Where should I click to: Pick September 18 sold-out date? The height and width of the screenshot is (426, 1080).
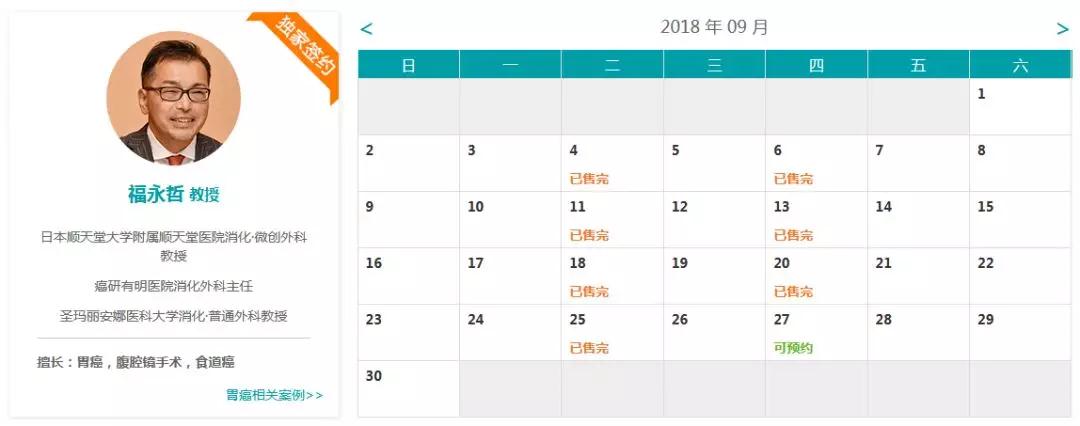pos(612,276)
